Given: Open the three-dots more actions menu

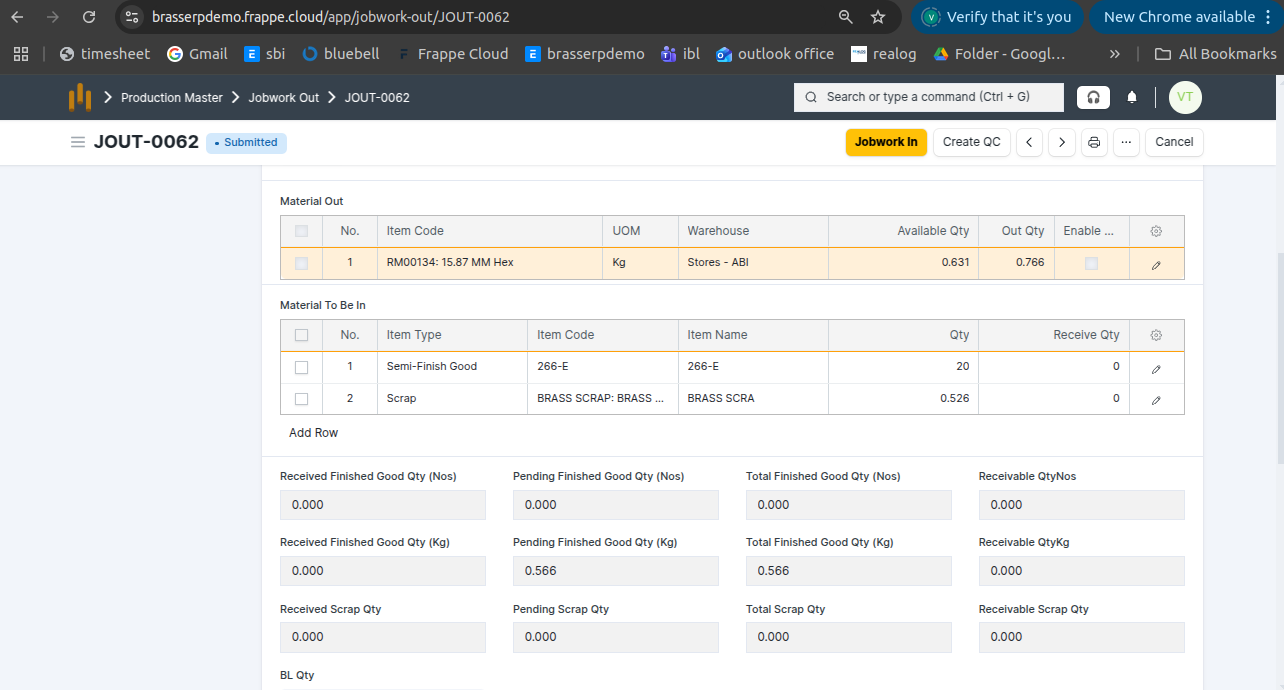Looking at the screenshot, I should point(1126,142).
